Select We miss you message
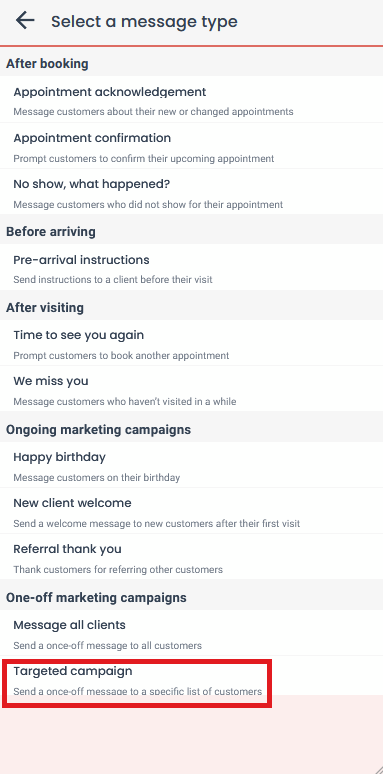383x774 pixels. (192, 388)
